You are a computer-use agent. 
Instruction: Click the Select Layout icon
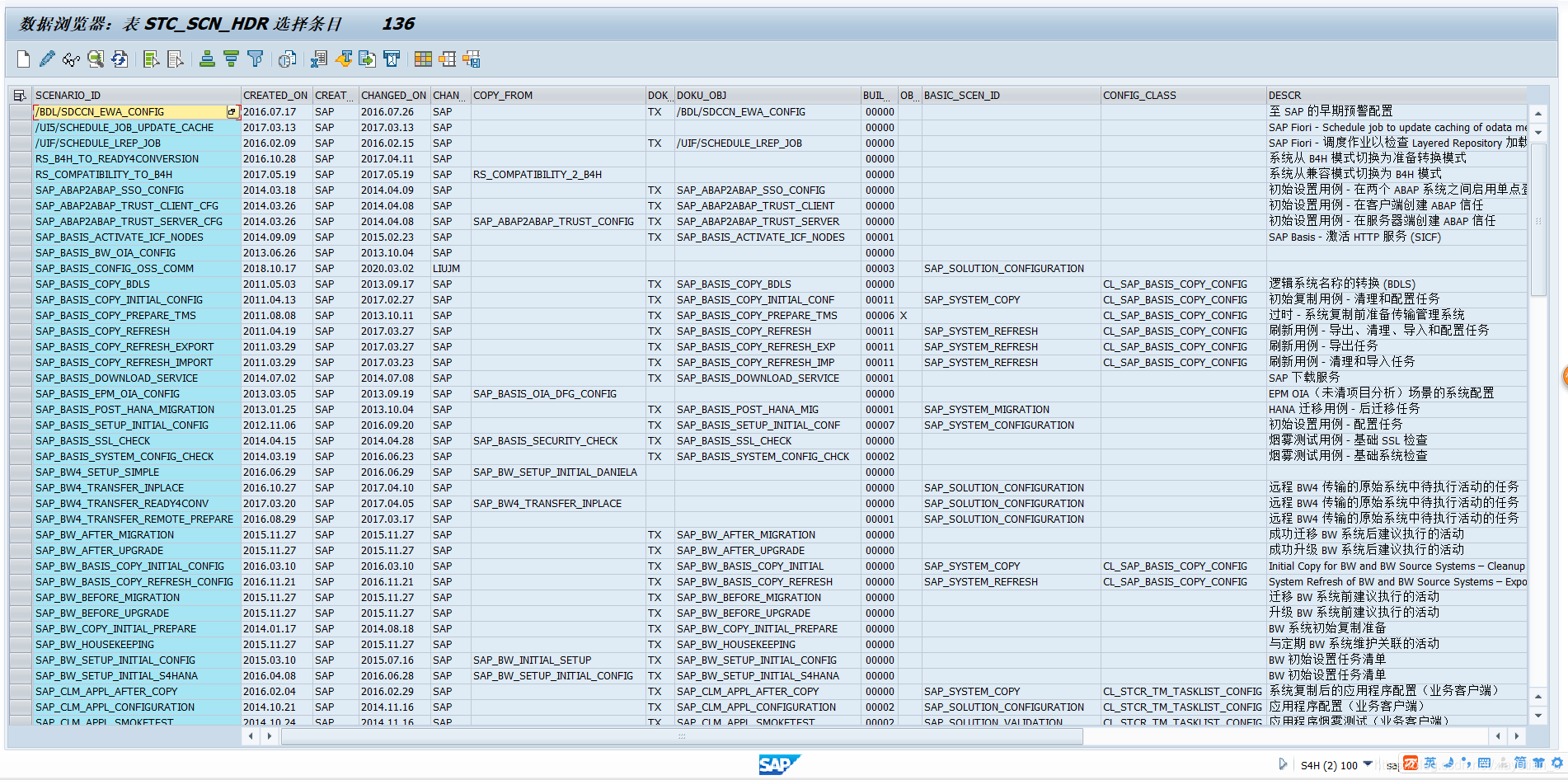point(447,59)
